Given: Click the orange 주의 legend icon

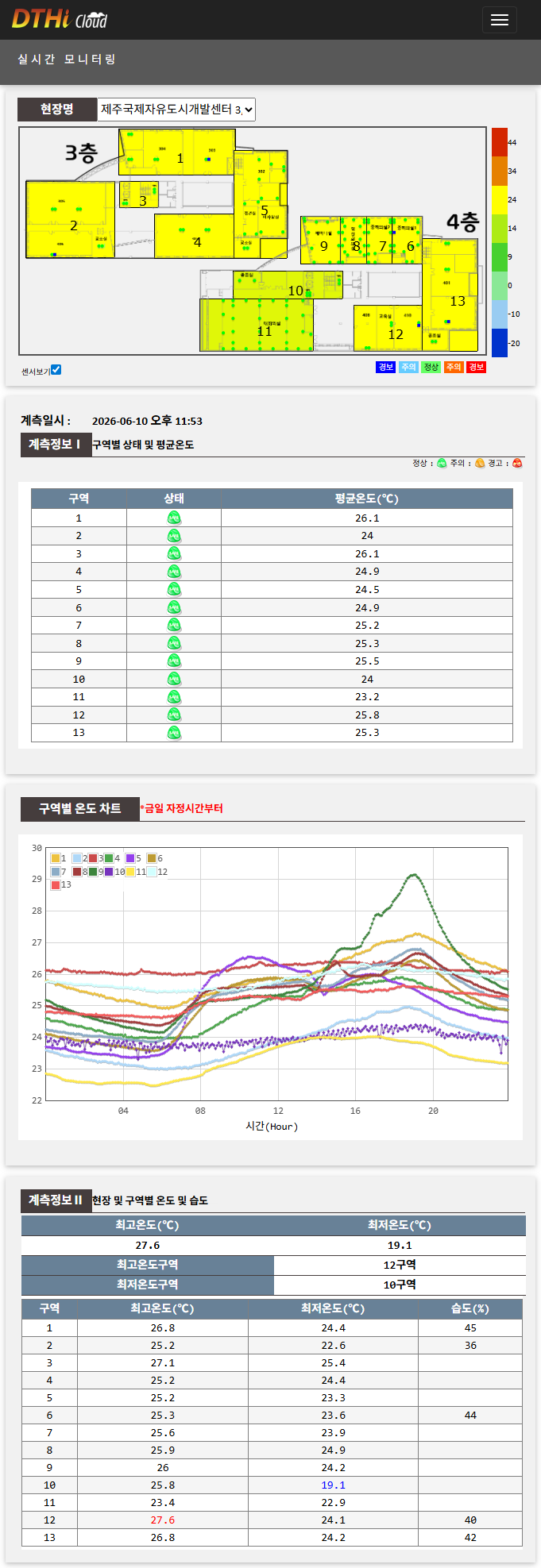Looking at the screenshot, I should tap(480, 464).
